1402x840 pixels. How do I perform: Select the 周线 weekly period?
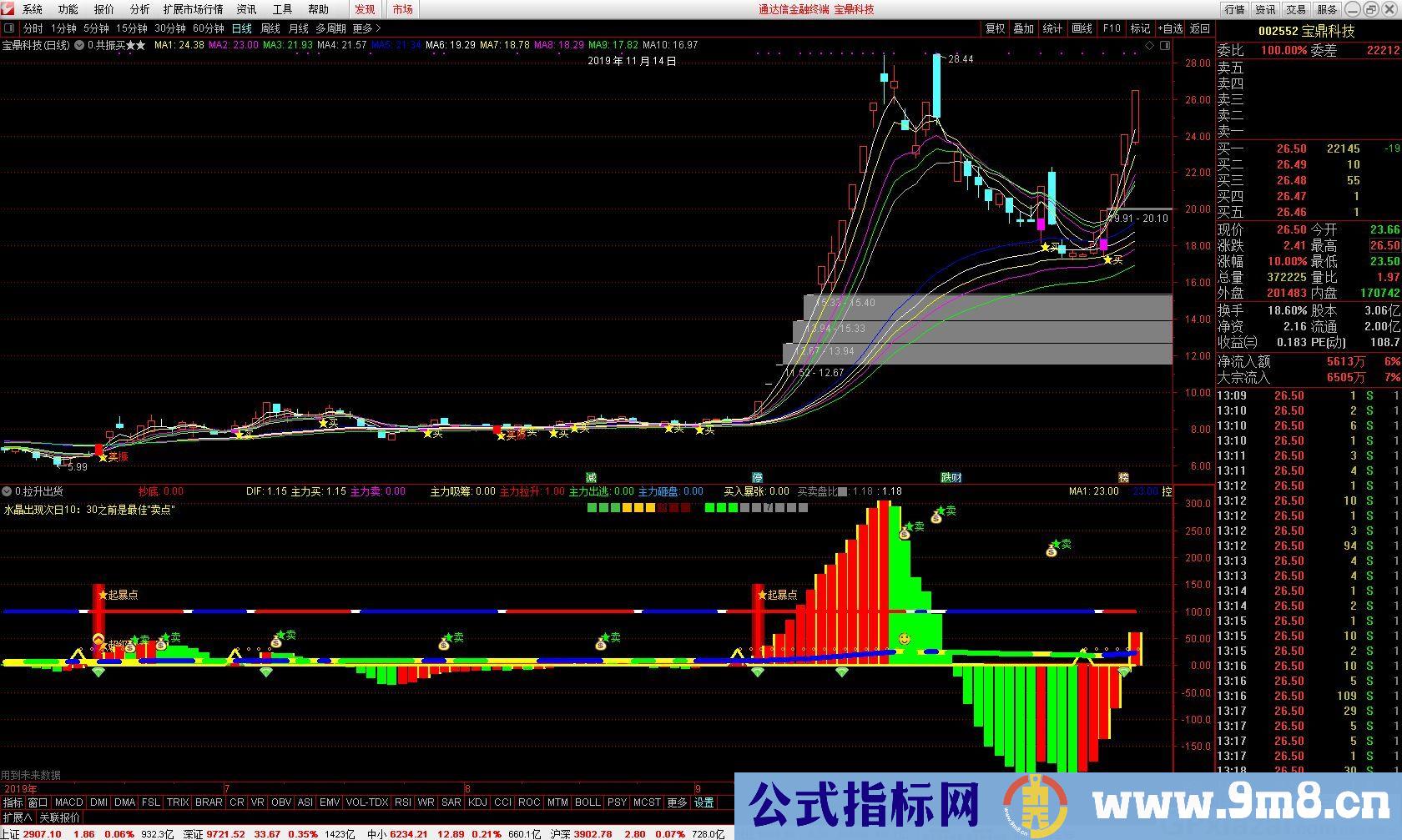(x=270, y=28)
